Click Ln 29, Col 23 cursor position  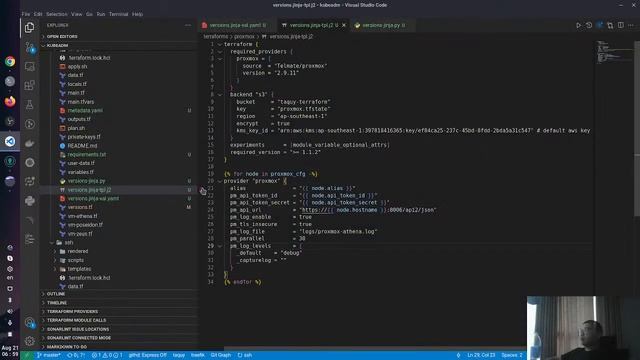[481, 356]
